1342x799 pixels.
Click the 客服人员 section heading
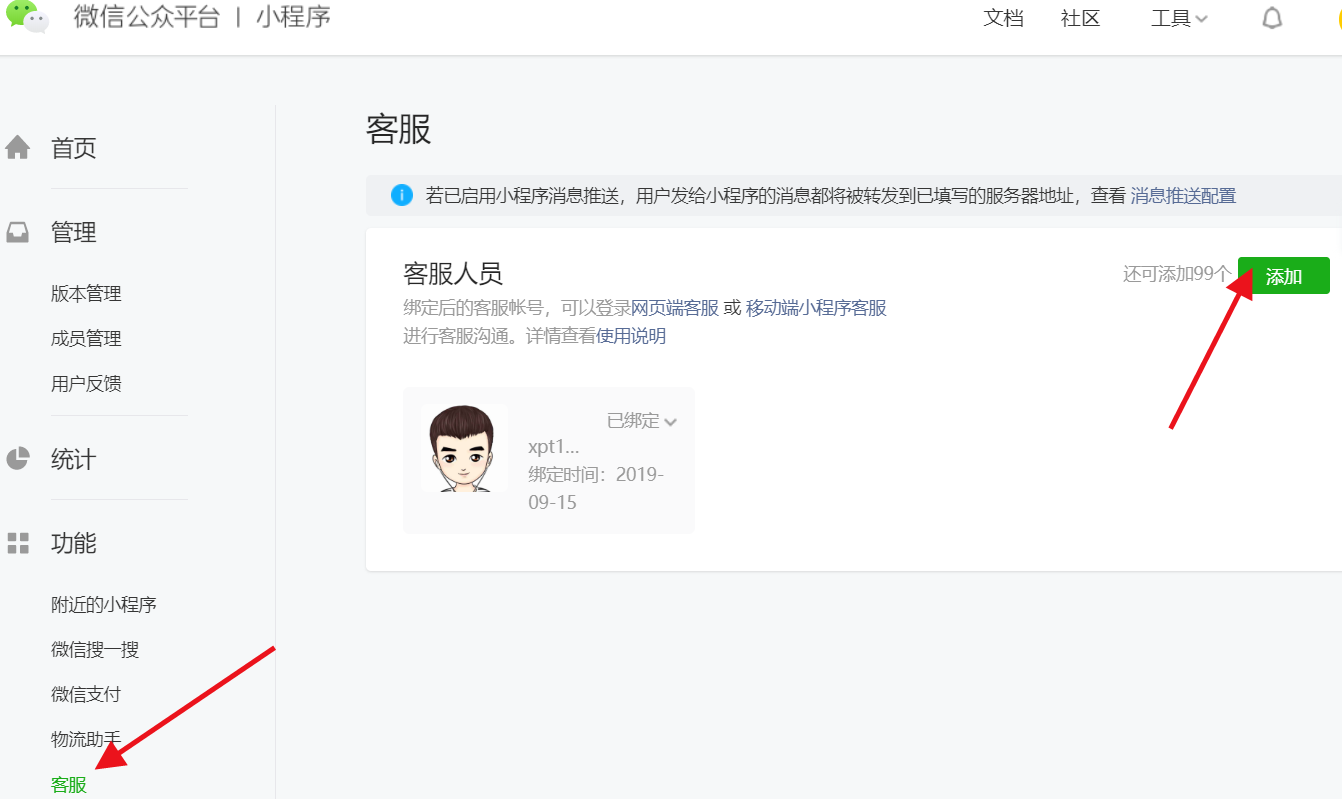pos(452,274)
